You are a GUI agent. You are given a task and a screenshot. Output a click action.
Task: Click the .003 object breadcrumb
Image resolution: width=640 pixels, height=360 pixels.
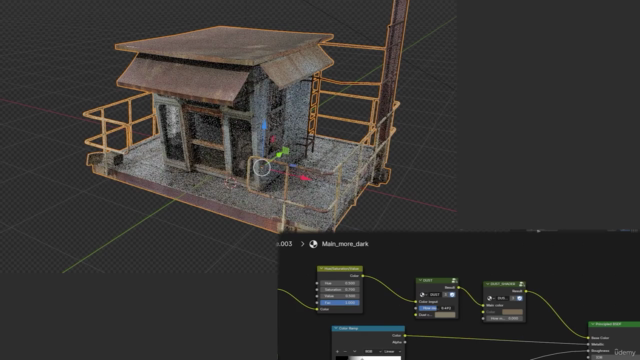click(285, 244)
